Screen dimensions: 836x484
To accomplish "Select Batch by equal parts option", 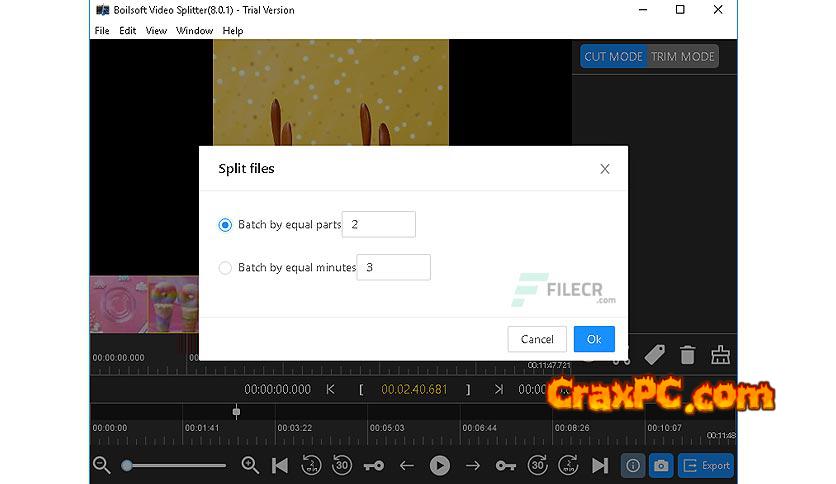I will [225, 225].
